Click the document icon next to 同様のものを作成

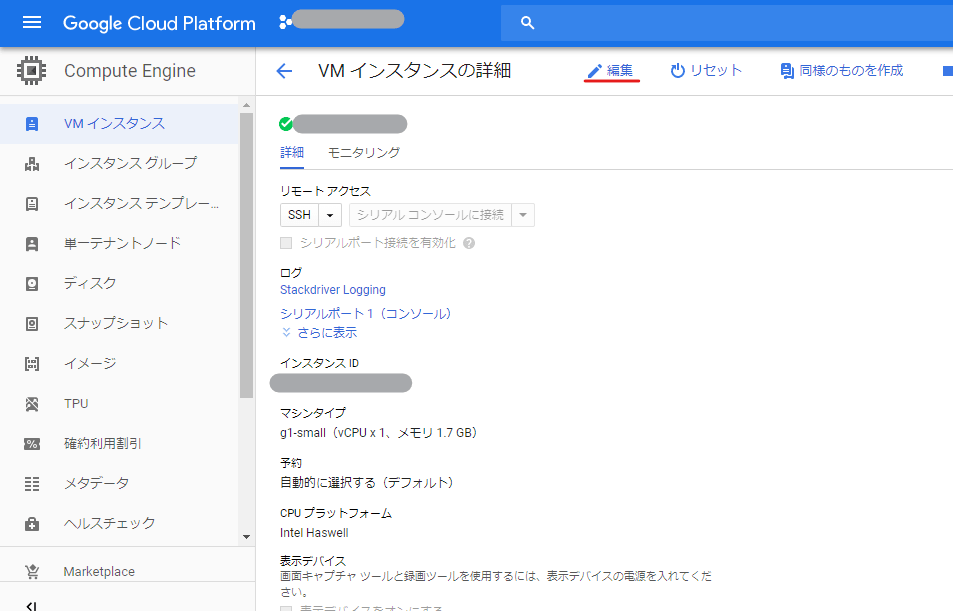pos(787,71)
